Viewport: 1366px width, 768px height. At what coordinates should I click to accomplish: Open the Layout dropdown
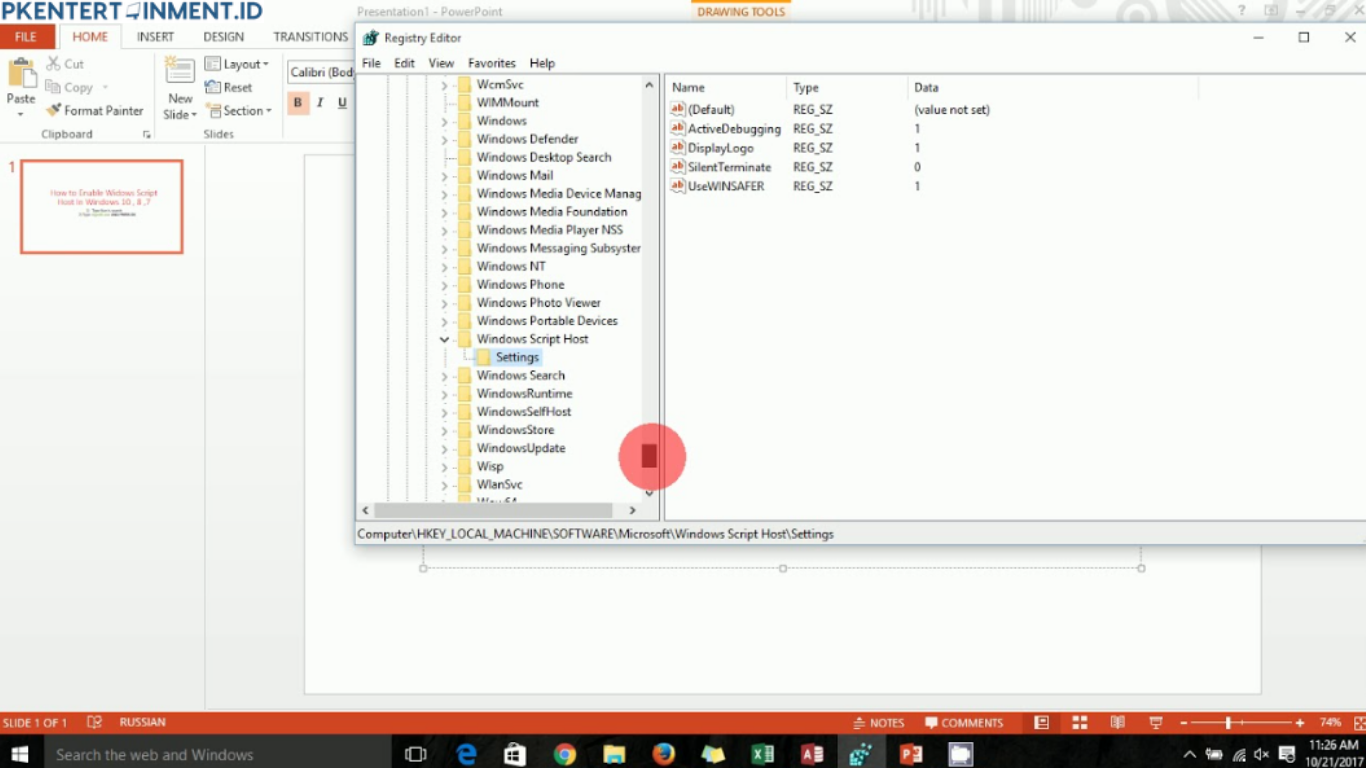238,63
